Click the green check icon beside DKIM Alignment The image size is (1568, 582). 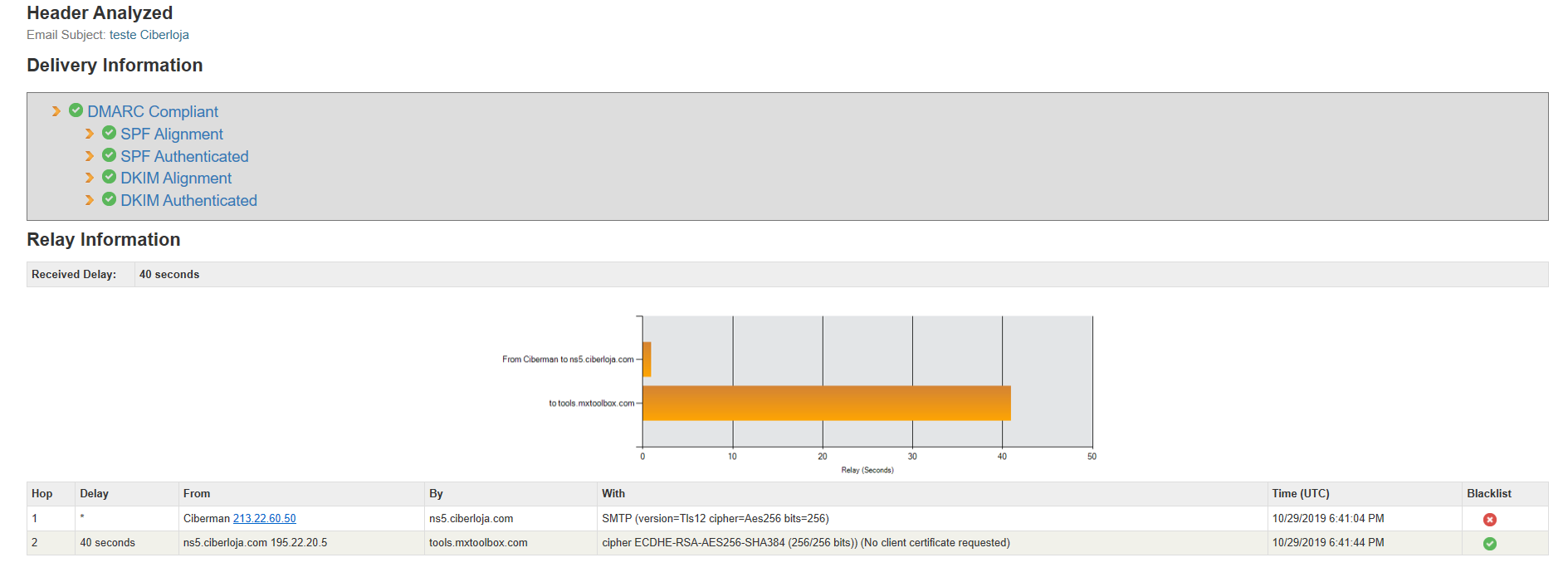click(109, 177)
